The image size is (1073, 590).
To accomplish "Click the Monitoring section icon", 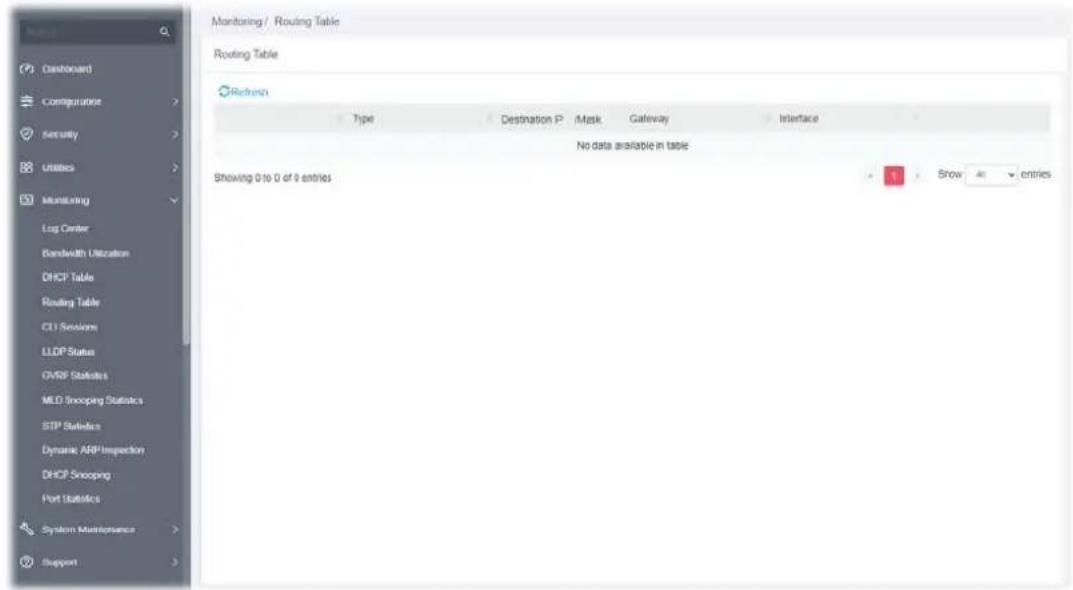I will click(x=27, y=200).
